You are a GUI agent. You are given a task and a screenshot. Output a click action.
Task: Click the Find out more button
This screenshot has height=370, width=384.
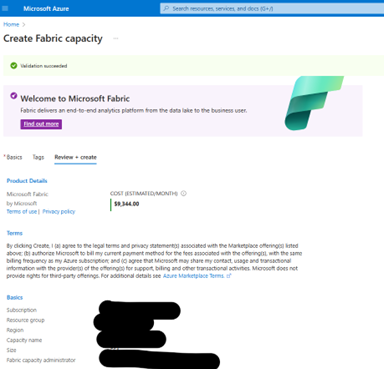41,124
